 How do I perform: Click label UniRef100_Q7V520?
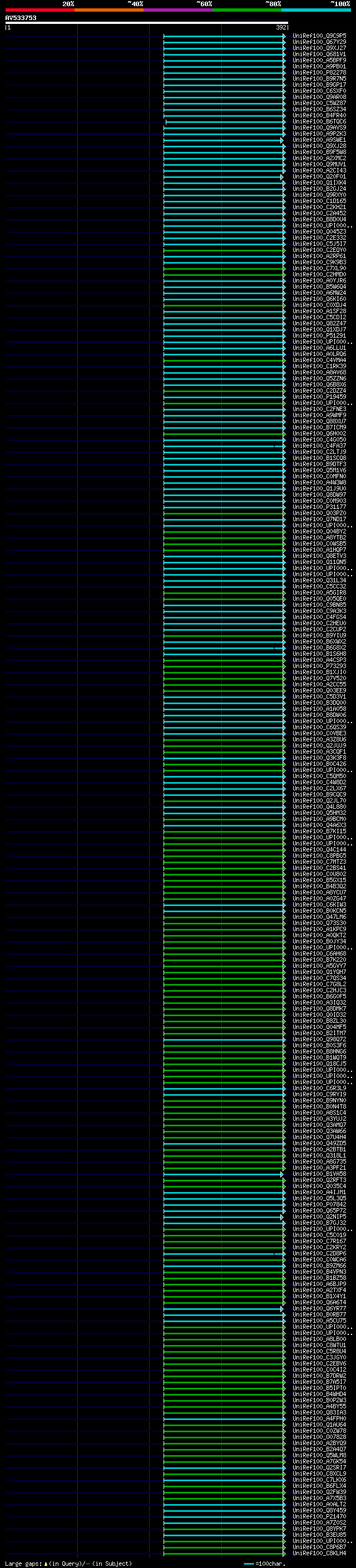(x=319, y=678)
